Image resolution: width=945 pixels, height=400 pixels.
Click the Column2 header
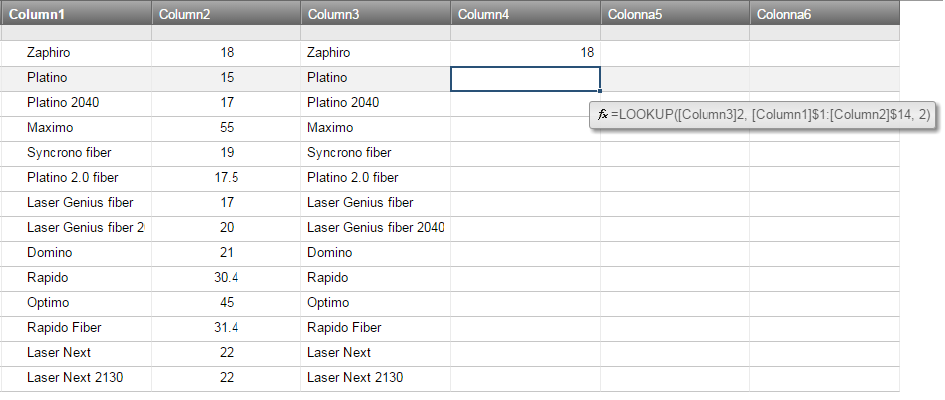point(226,14)
